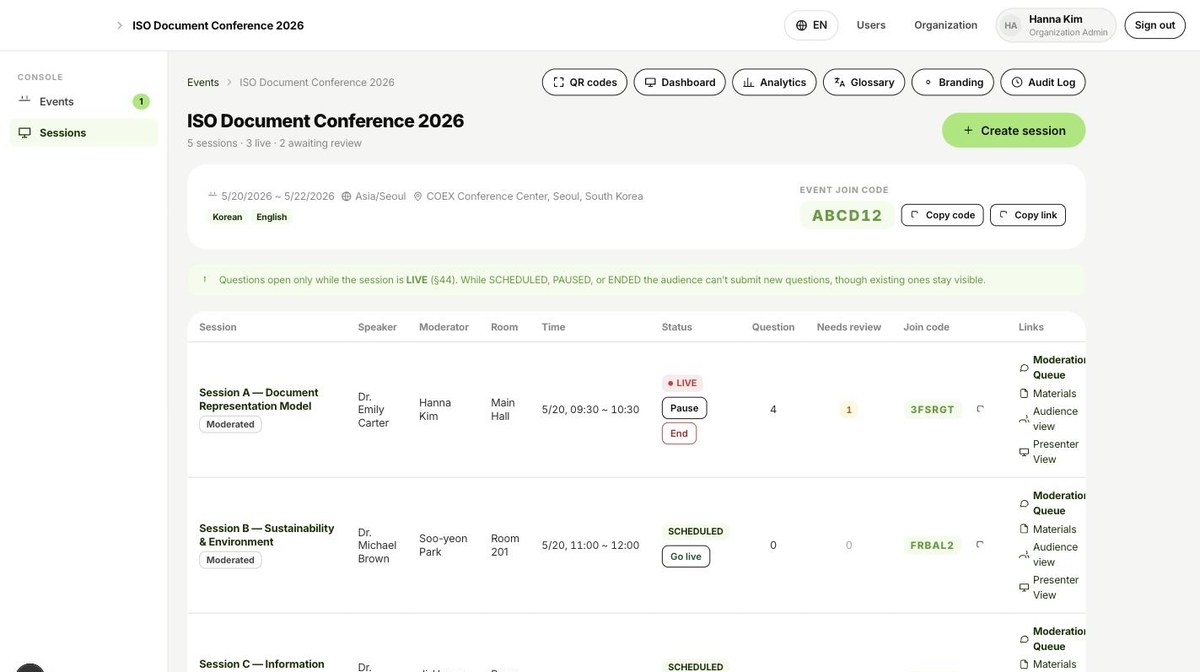Select Events in the sidebar
This screenshot has width=1200, height=672.
(x=84, y=101)
